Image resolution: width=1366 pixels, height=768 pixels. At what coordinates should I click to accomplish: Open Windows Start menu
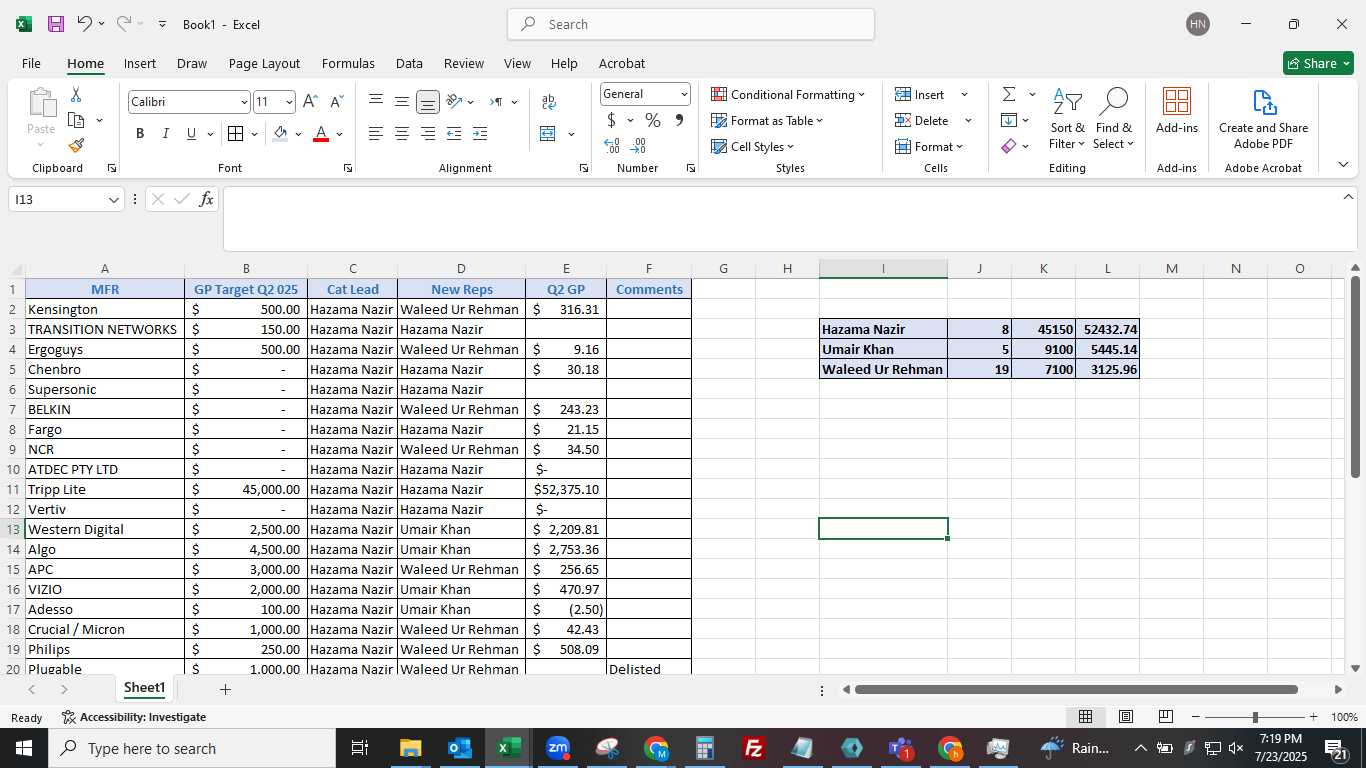[x=23, y=748]
